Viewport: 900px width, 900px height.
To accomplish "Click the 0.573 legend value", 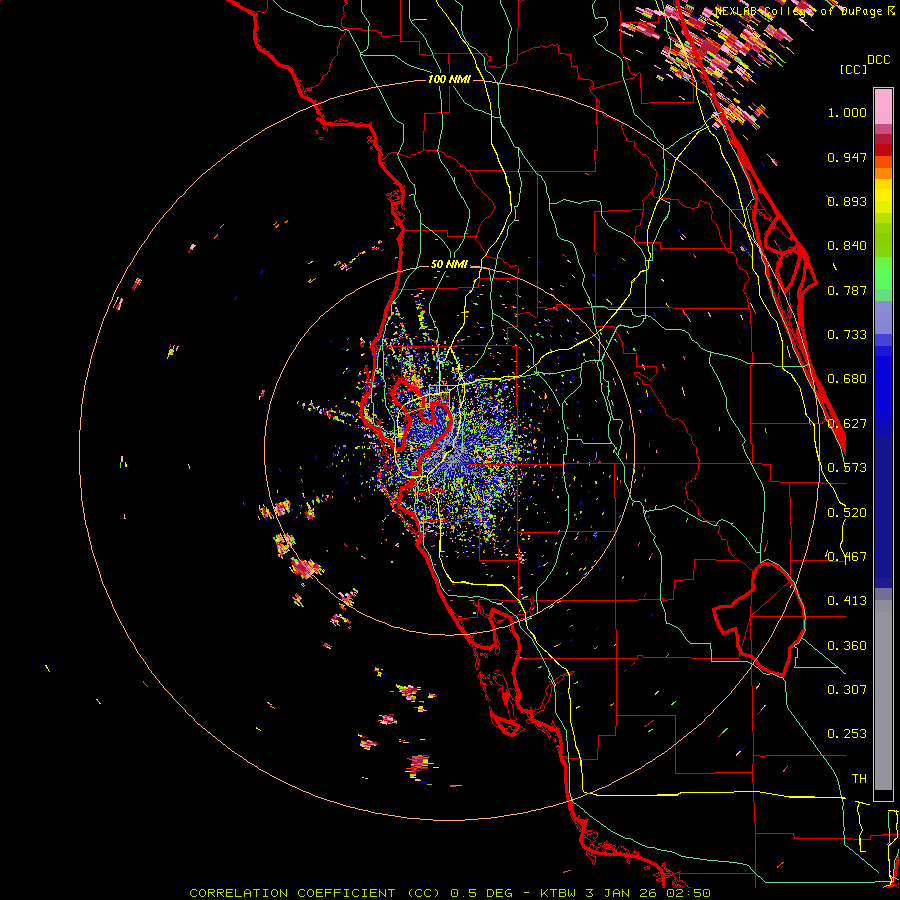I will tap(847, 468).
